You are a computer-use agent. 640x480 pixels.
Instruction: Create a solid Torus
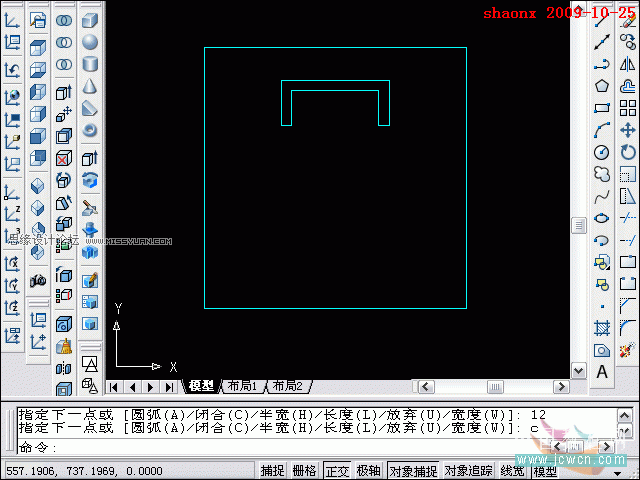click(90, 130)
